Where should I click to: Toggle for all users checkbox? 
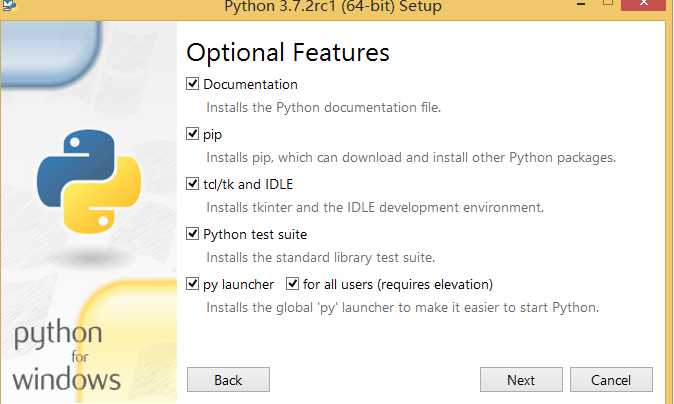tap(292, 284)
